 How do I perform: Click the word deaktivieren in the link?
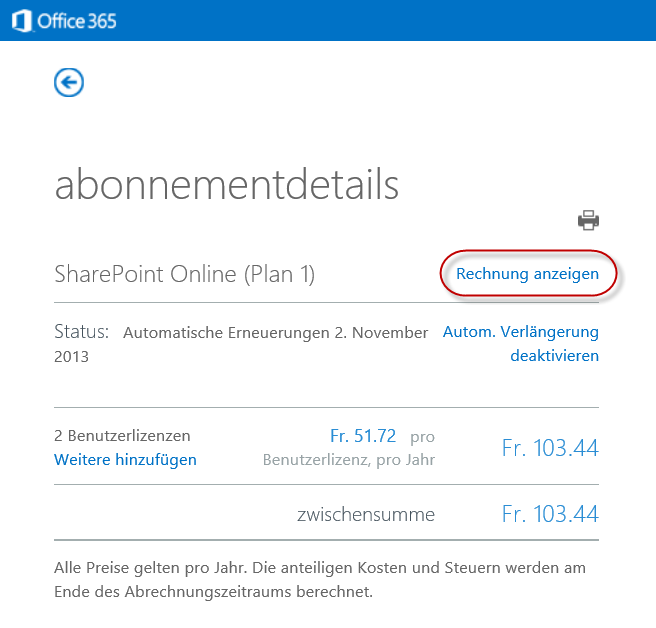pos(554,356)
